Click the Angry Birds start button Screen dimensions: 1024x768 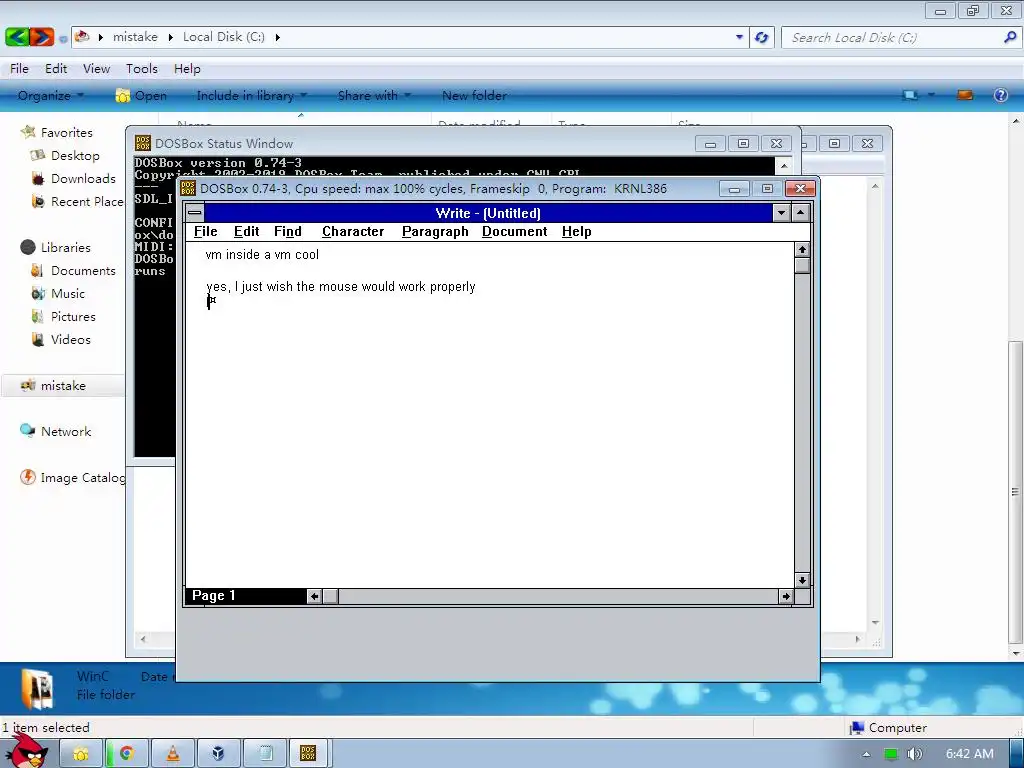[26, 751]
